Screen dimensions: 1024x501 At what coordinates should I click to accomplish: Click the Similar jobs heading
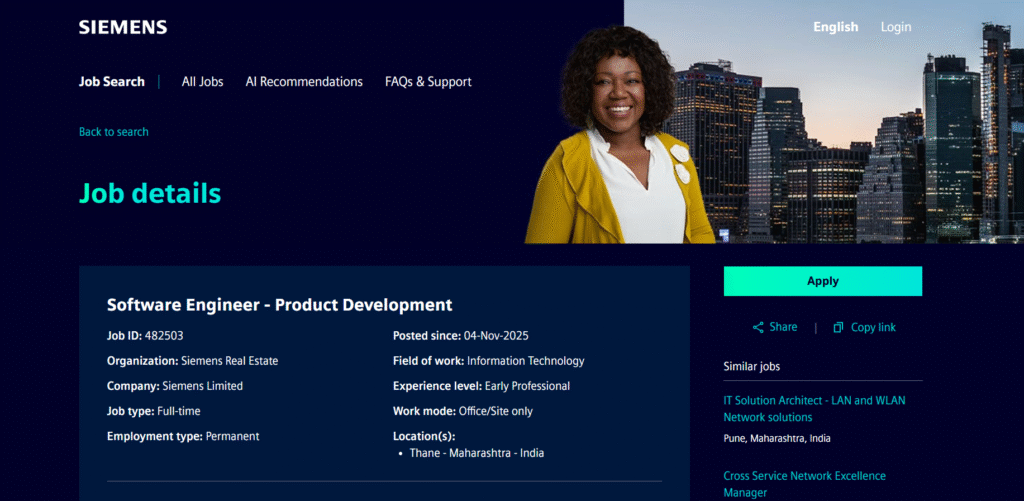pyautogui.click(x=752, y=366)
